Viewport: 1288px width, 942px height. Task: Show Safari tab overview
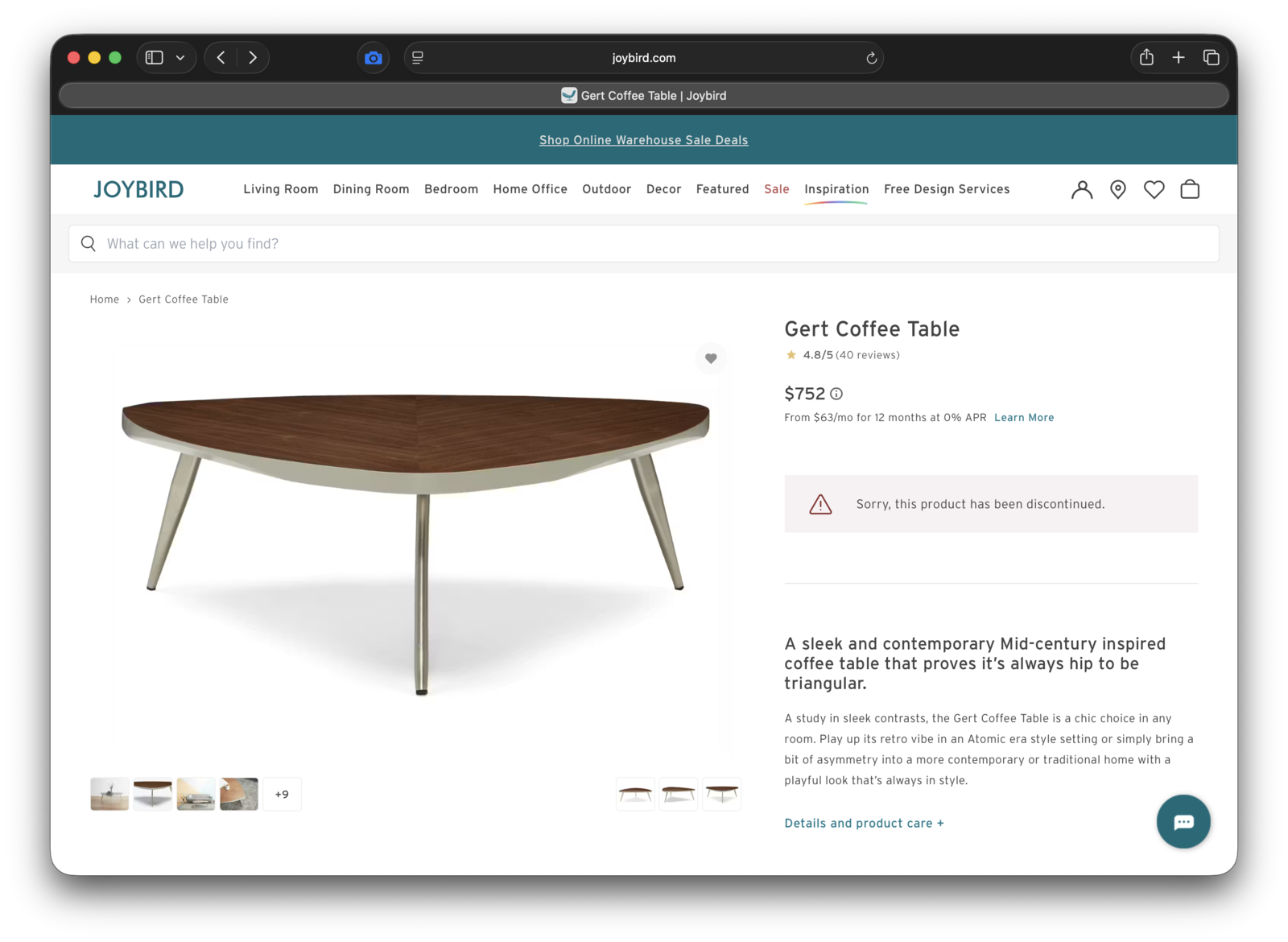point(1211,57)
